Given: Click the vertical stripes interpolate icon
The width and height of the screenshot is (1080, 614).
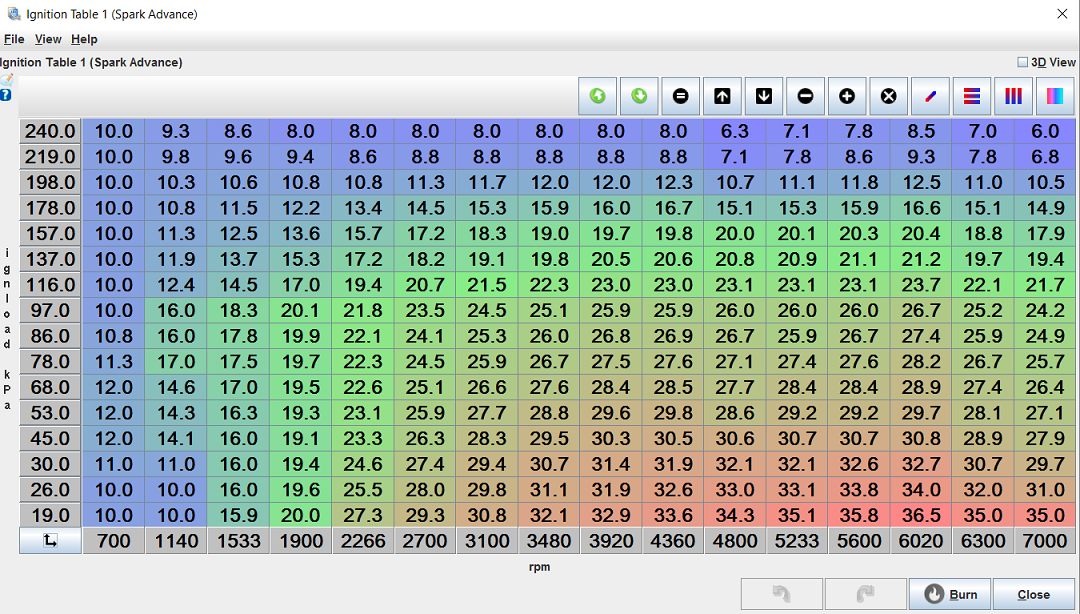Looking at the screenshot, I should tap(1013, 96).
